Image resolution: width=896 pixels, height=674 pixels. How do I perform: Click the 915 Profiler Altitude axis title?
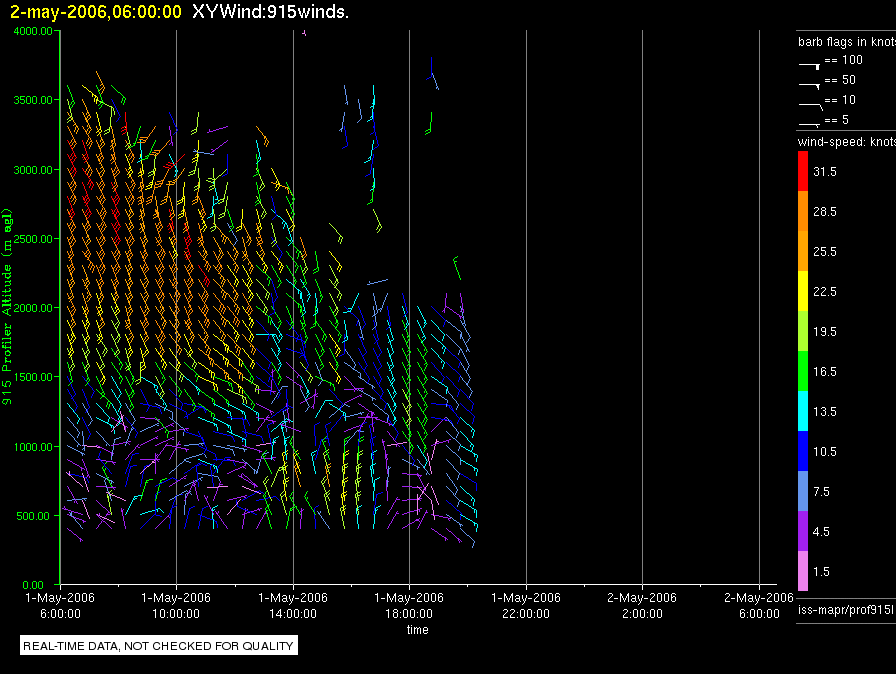pyautogui.click(x=8, y=306)
